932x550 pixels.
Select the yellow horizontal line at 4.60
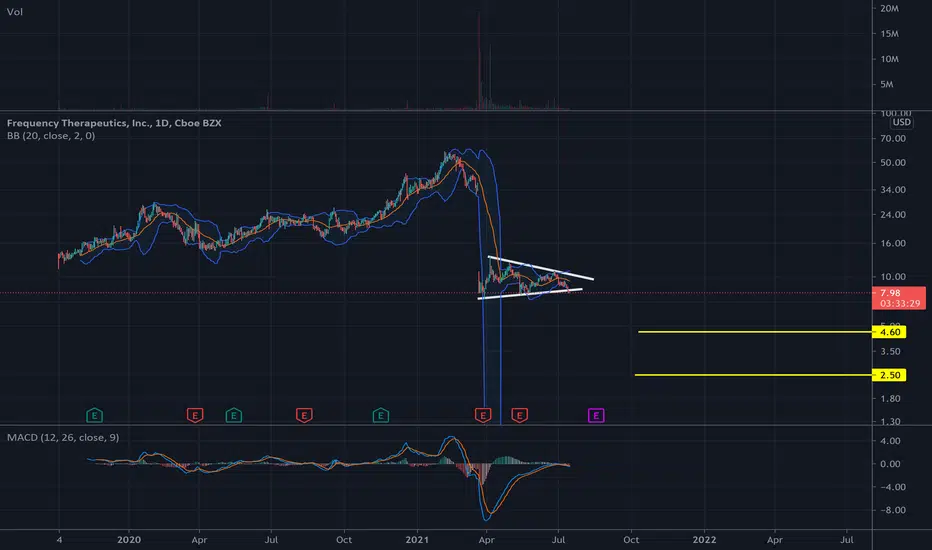tap(755, 332)
